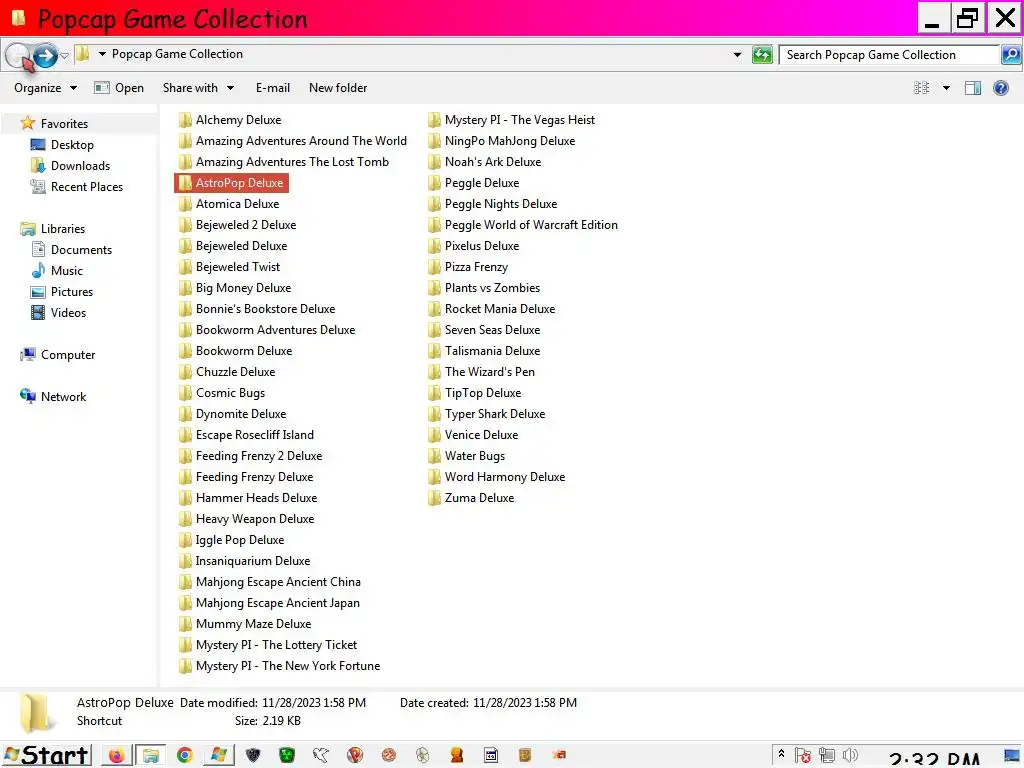
Task: Select Word Harmony Deluxe folder
Action: (x=496, y=477)
